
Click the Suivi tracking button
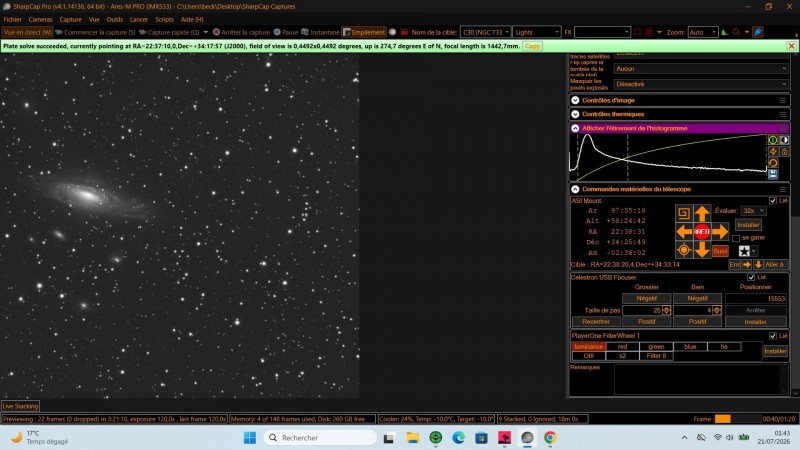[x=720, y=251]
